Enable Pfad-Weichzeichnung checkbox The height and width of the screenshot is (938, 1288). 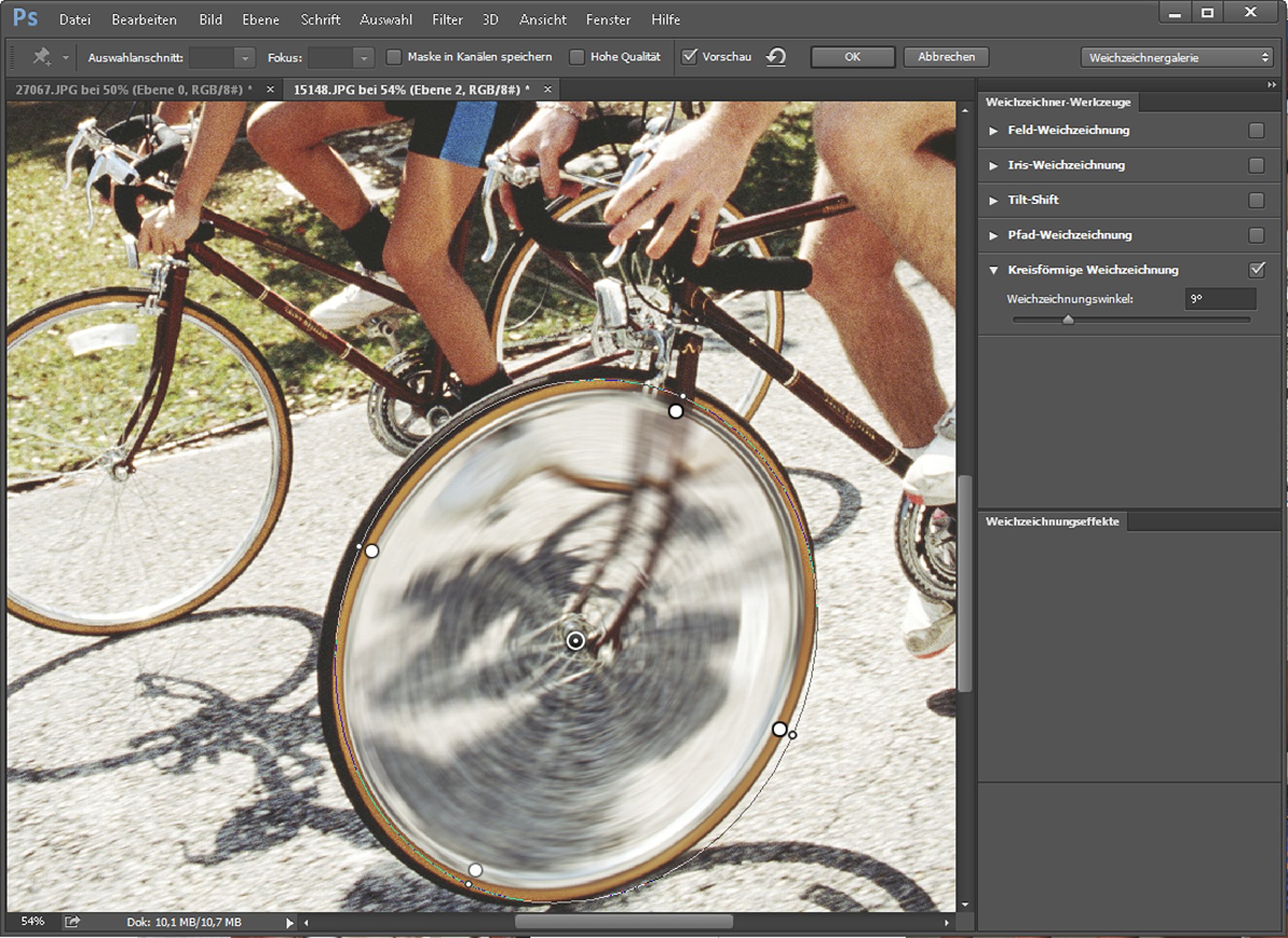click(x=1256, y=236)
